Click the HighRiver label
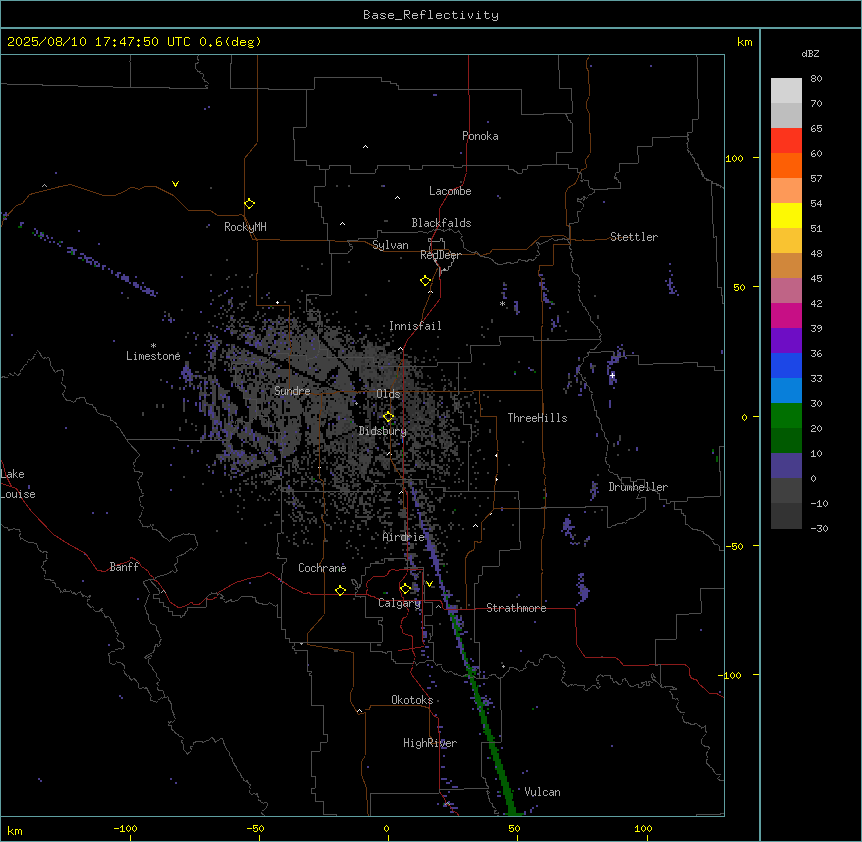This screenshot has width=862, height=842. [430, 743]
